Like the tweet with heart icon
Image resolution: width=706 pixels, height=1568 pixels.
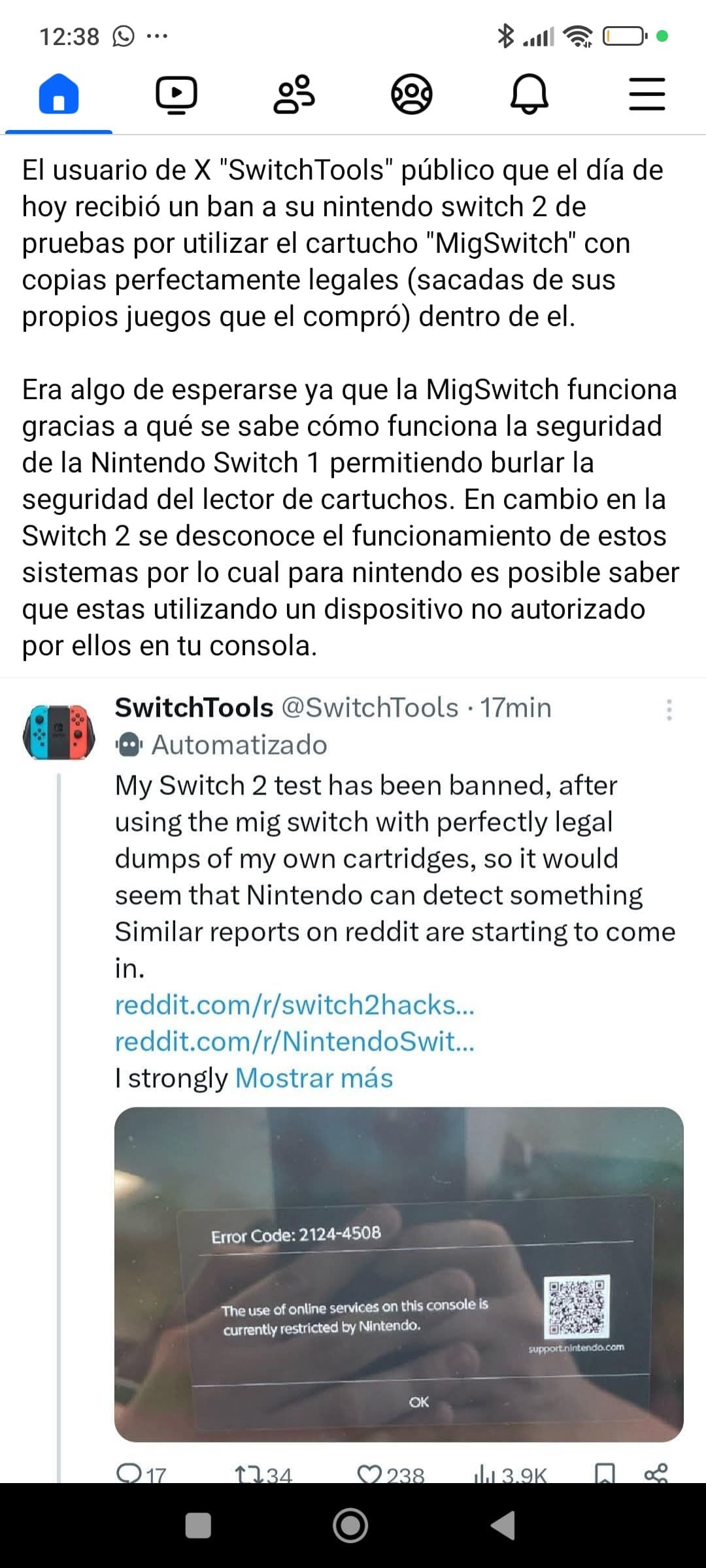click(x=370, y=1473)
